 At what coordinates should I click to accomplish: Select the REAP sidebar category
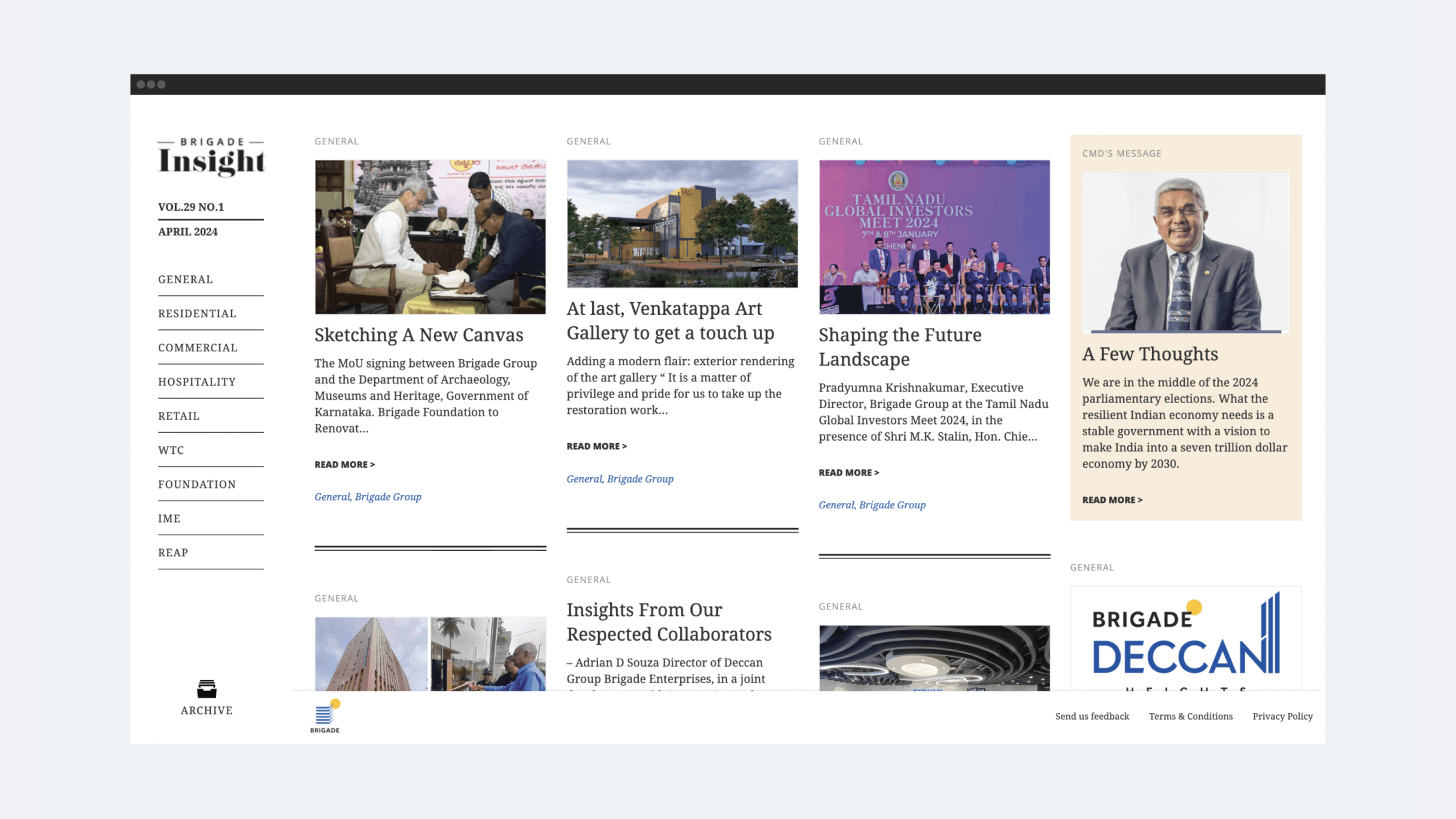click(173, 552)
